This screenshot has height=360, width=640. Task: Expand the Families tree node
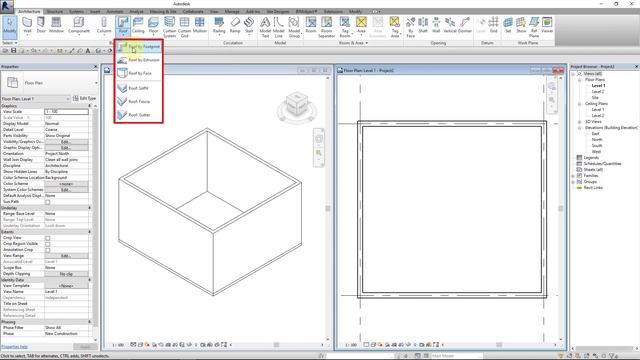(x=573, y=176)
